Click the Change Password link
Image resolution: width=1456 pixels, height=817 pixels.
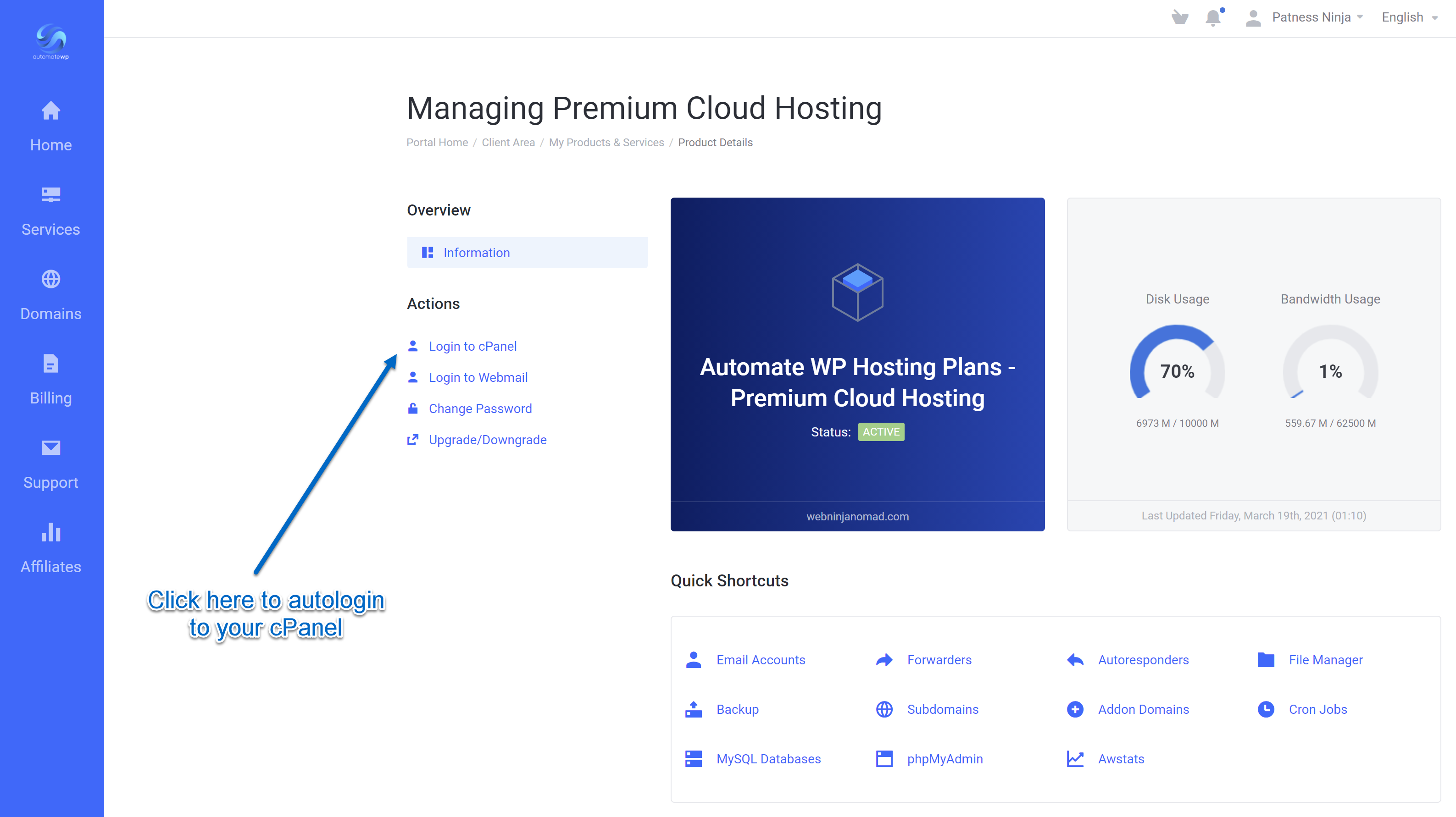(480, 408)
